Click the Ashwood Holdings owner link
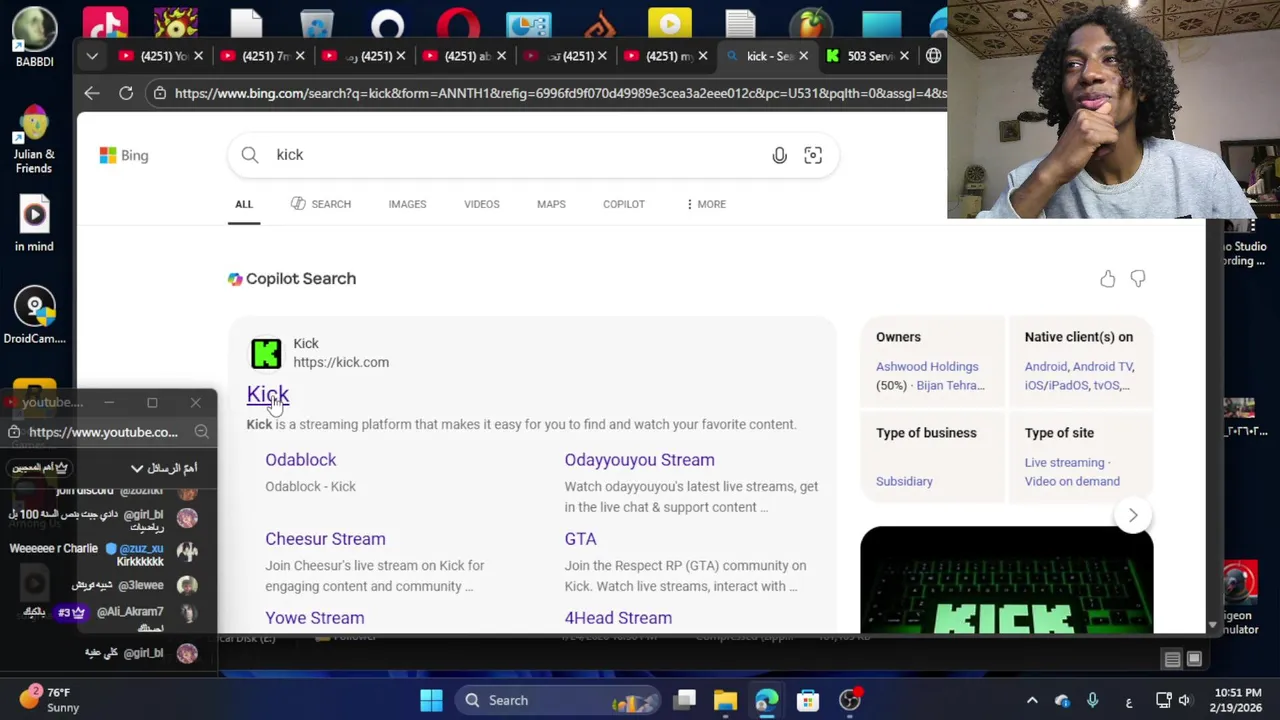 (927, 366)
